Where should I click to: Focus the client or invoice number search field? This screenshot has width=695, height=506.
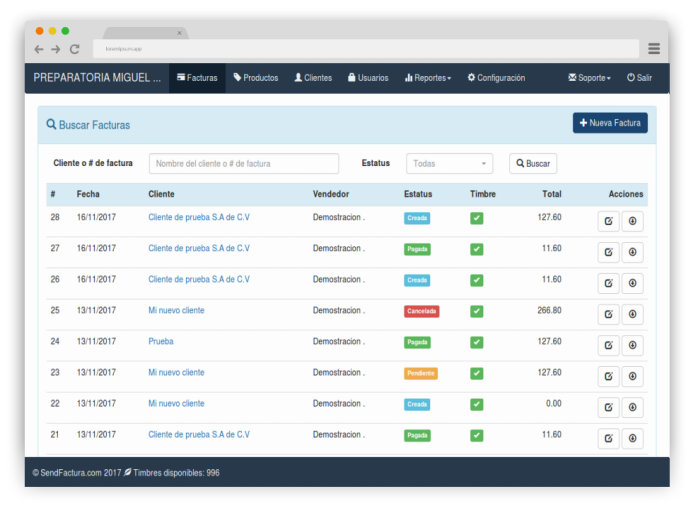pos(243,164)
